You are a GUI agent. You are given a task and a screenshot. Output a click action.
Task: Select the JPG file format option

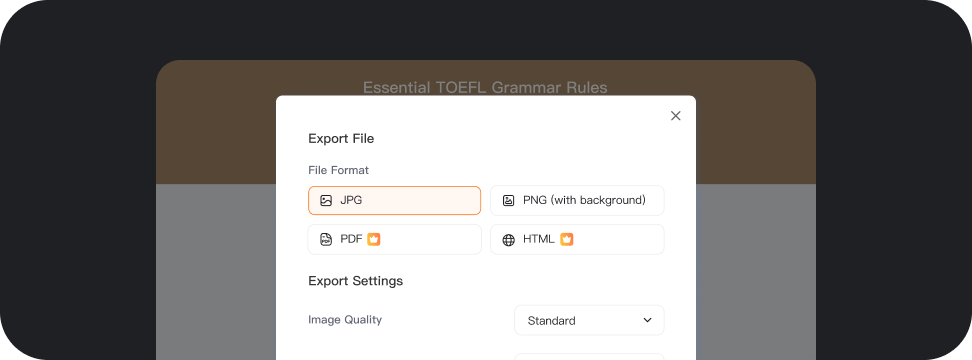[394, 201]
